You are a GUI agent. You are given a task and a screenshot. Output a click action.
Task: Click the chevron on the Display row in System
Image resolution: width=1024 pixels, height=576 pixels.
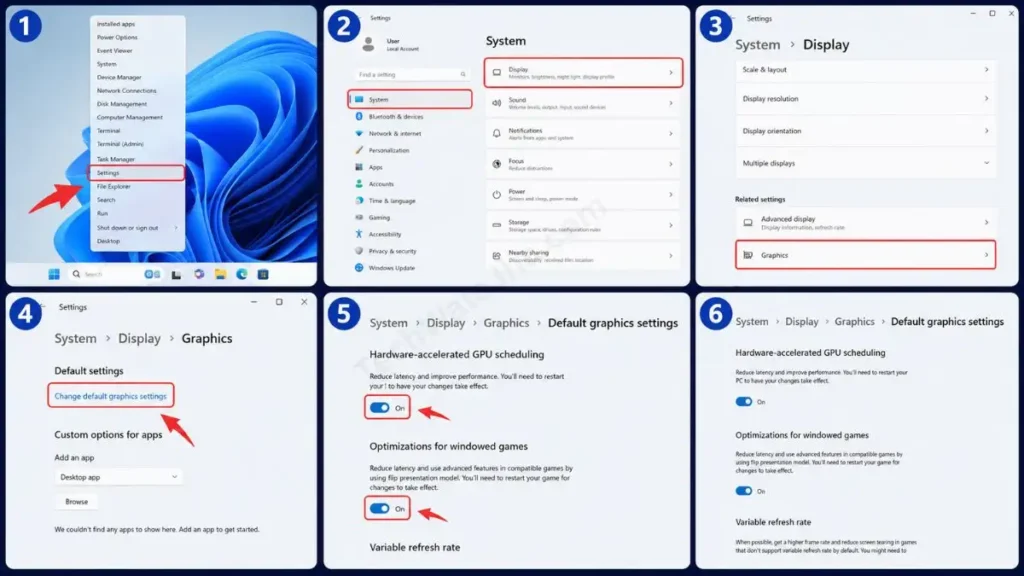[671, 72]
